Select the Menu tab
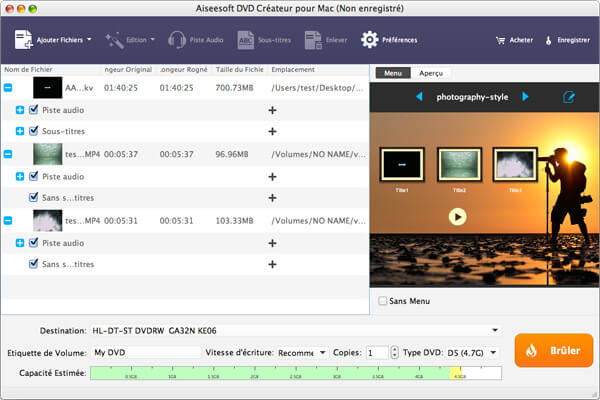 click(393, 73)
